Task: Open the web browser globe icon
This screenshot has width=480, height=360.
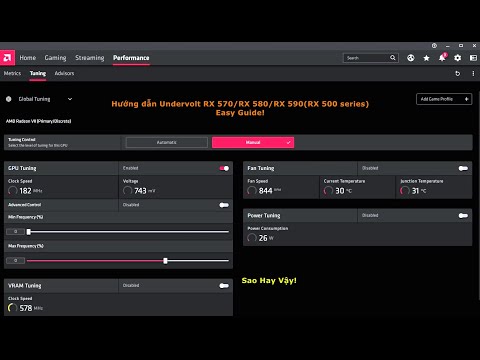Action: [411, 58]
